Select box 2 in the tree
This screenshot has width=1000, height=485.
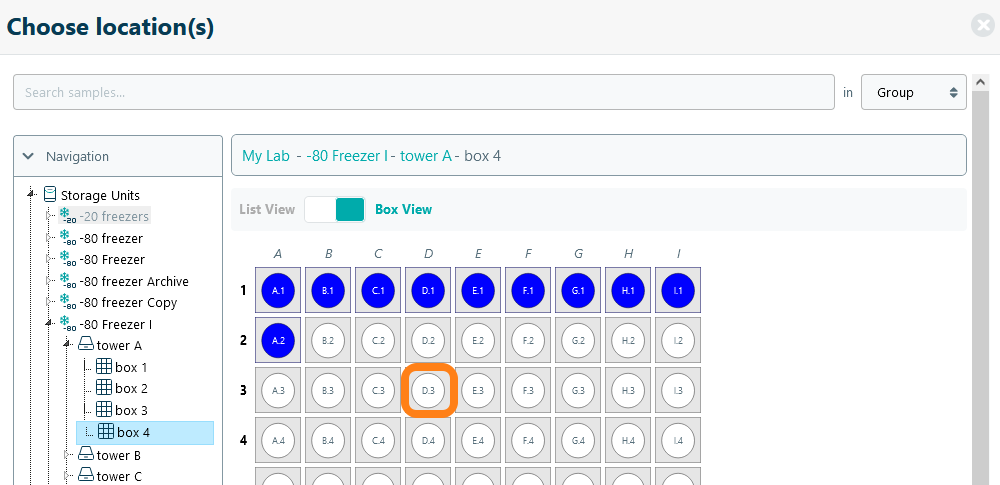131,388
